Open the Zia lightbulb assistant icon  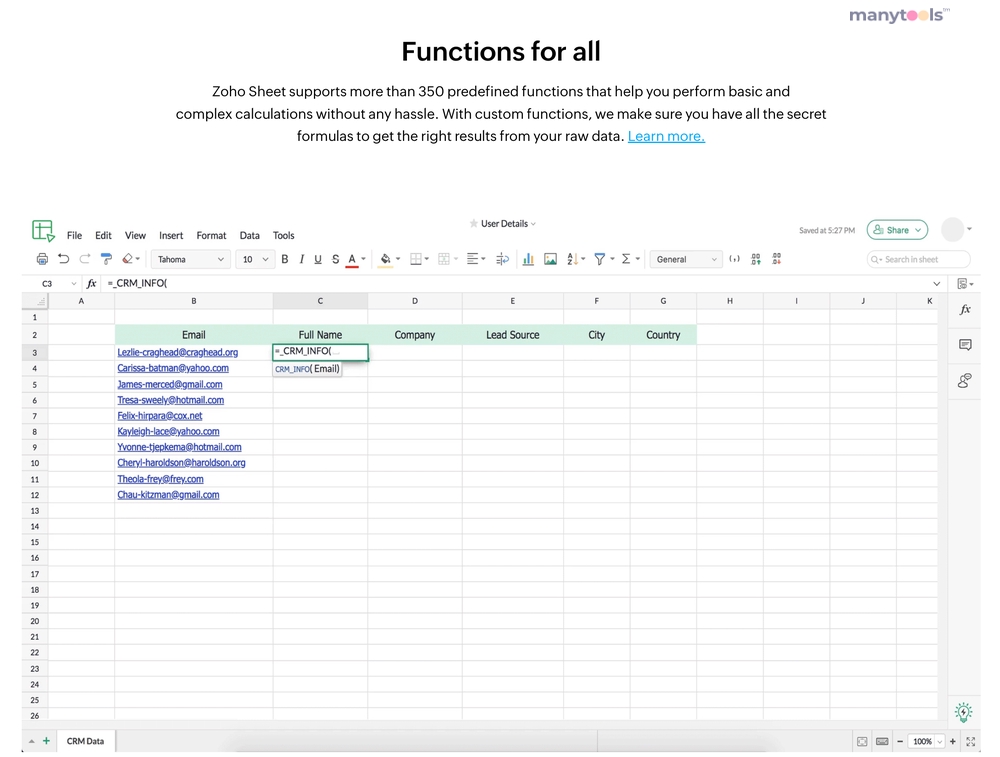(964, 712)
